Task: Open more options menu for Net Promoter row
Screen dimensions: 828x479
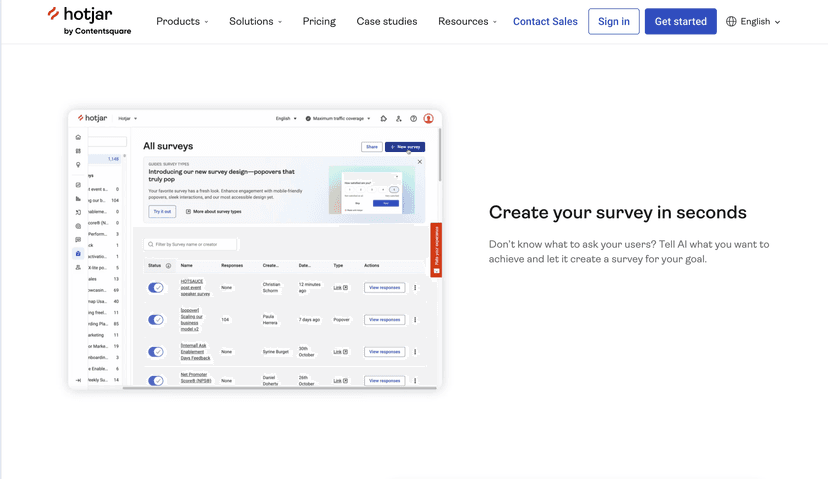Action: (415, 380)
